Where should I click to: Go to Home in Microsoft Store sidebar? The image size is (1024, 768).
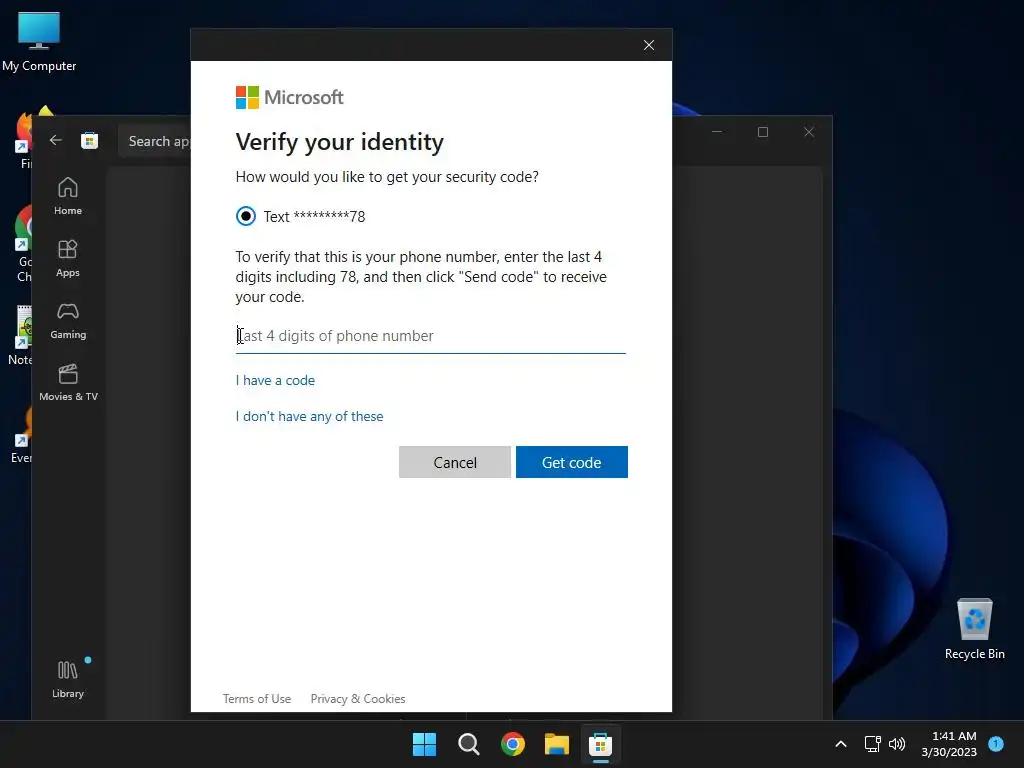(x=68, y=196)
